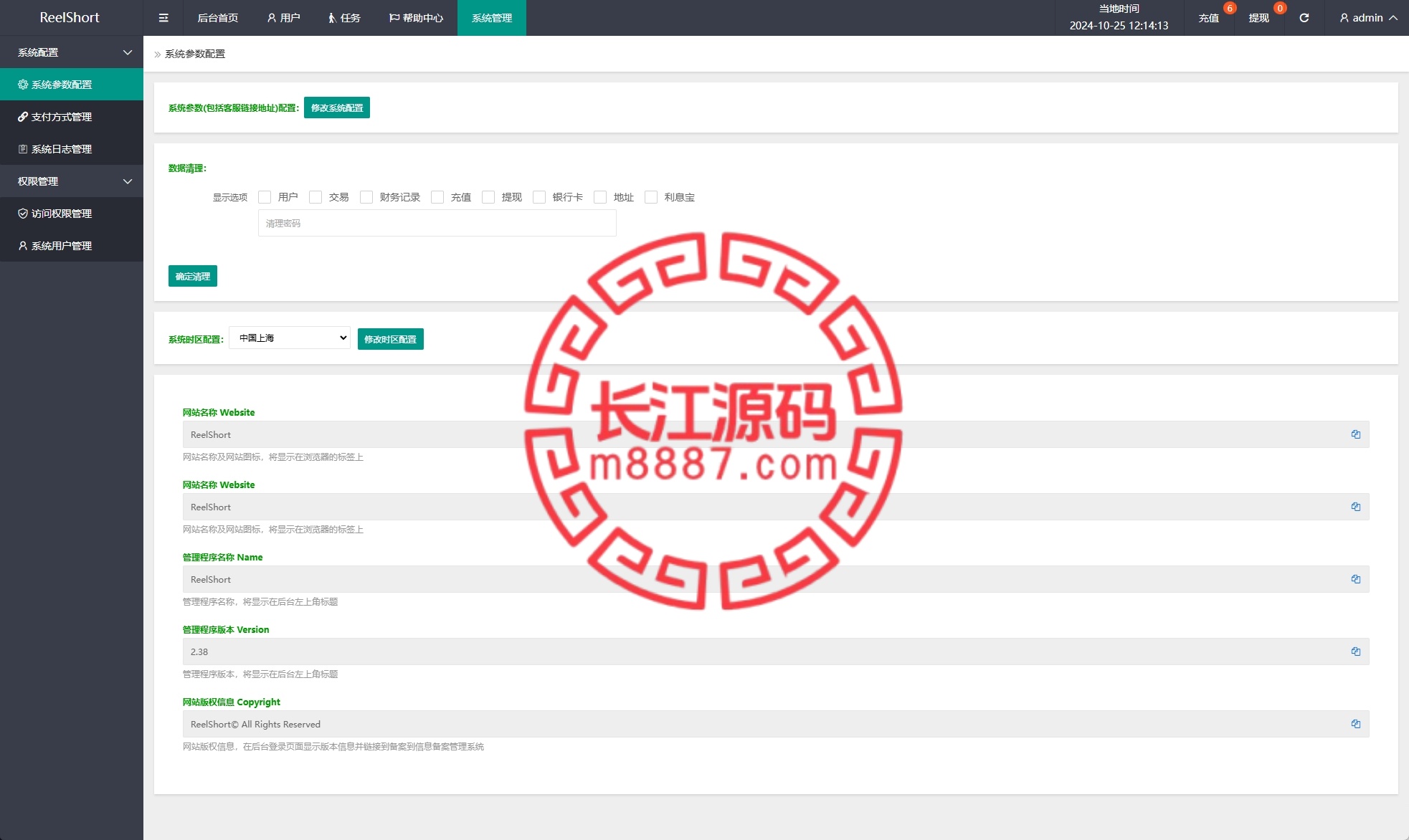Click the 修改系统配置 button
The height and width of the screenshot is (840, 1409).
point(337,108)
